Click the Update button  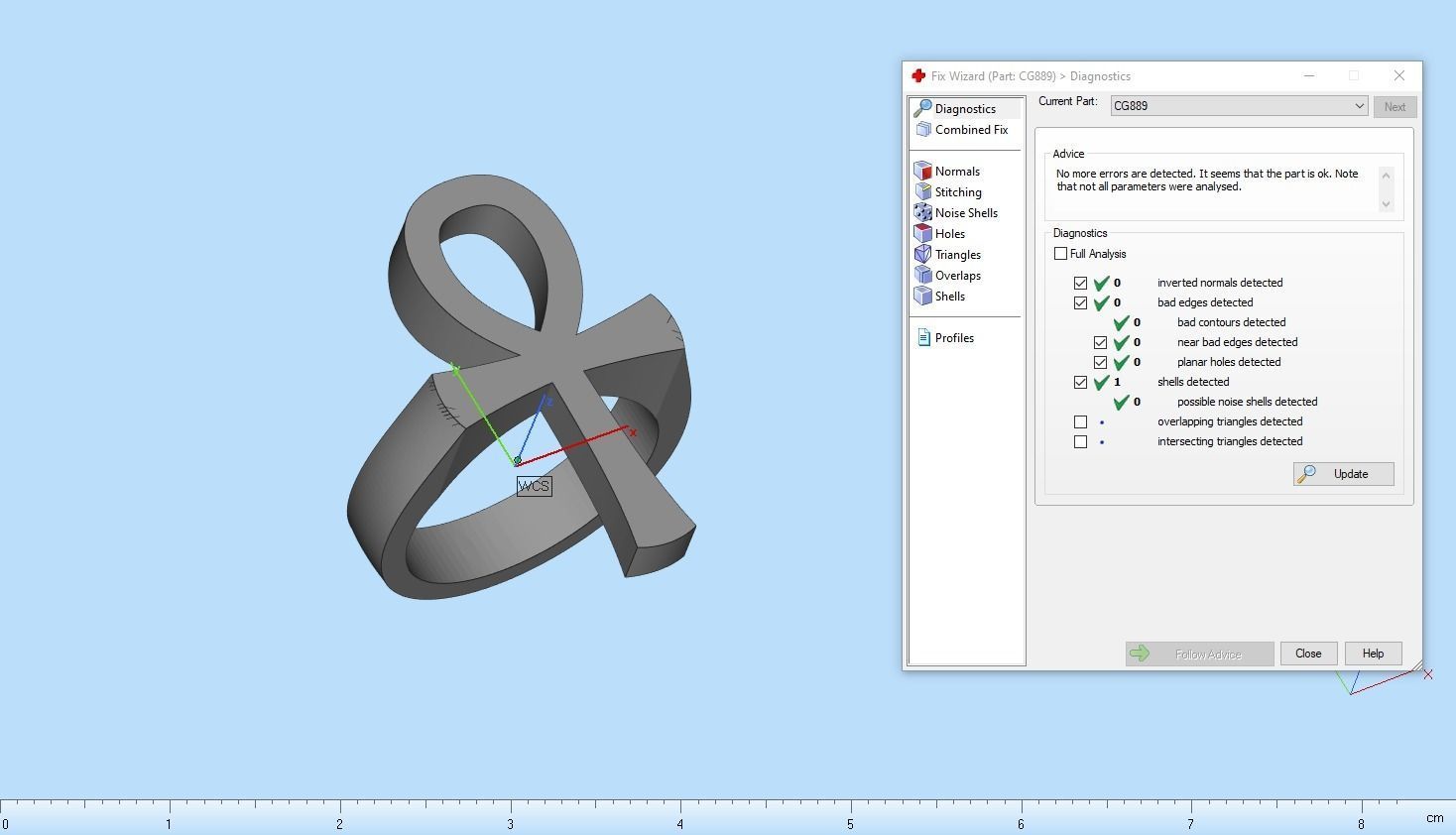tap(1343, 474)
